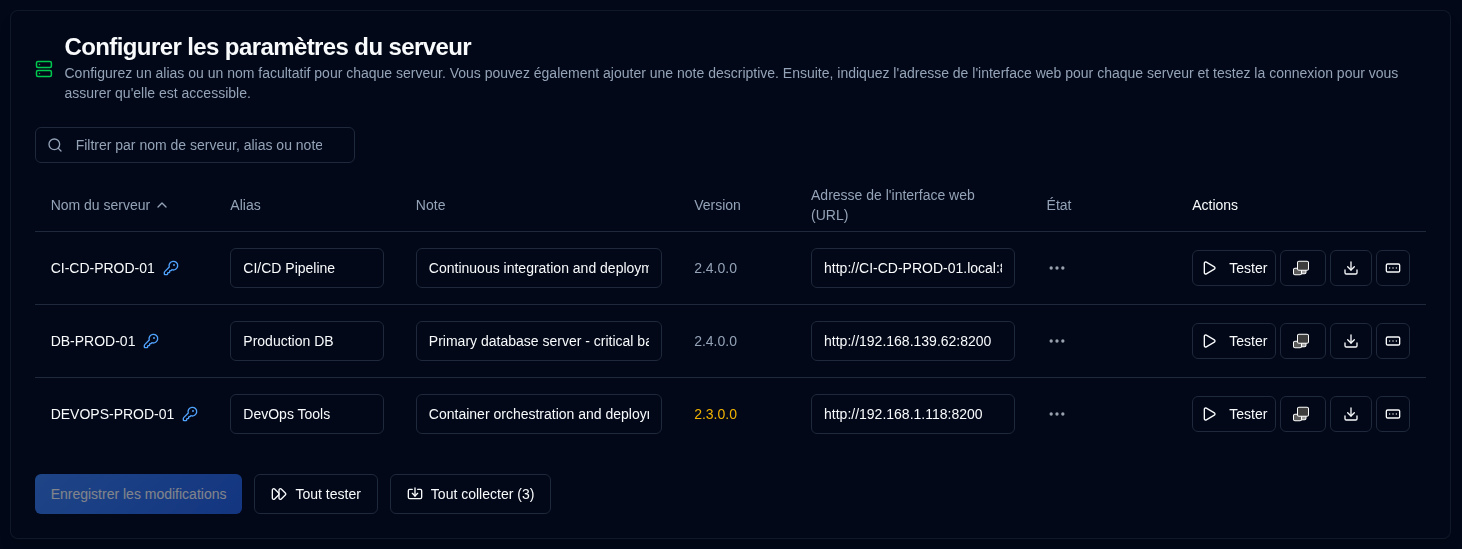Click the download icon for DEVOPS-PROD-01
This screenshot has width=1462, height=549.
[1351, 414]
